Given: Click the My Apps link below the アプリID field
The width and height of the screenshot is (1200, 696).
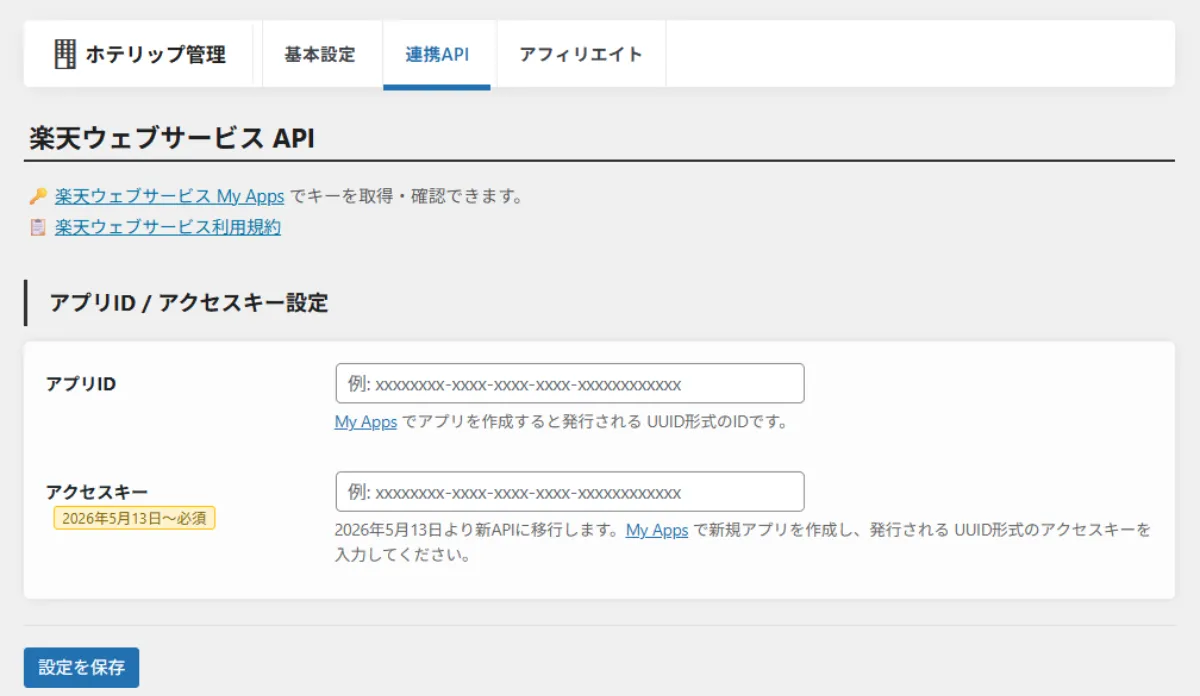Looking at the screenshot, I should pyautogui.click(x=365, y=422).
